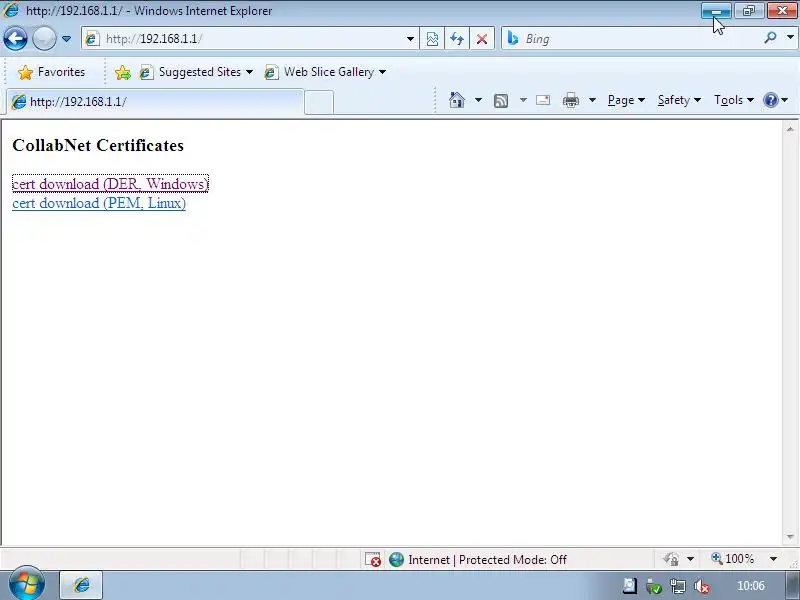This screenshot has height=600, width=800.
Task: Toggle Compatibility View icon
Action: (432, 39)
